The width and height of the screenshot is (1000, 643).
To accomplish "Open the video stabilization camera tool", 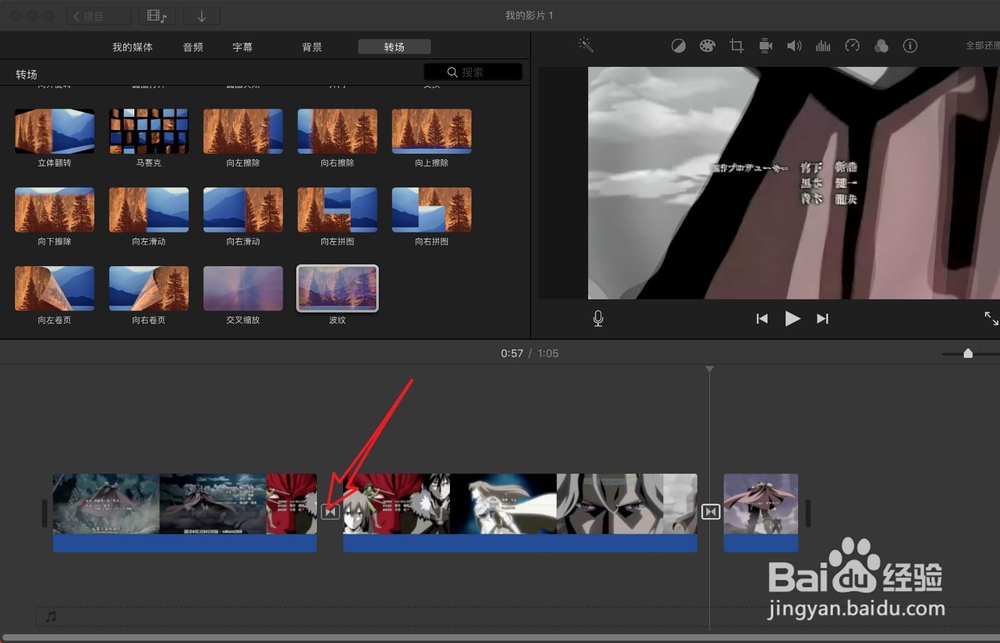I will pos(765,46).
